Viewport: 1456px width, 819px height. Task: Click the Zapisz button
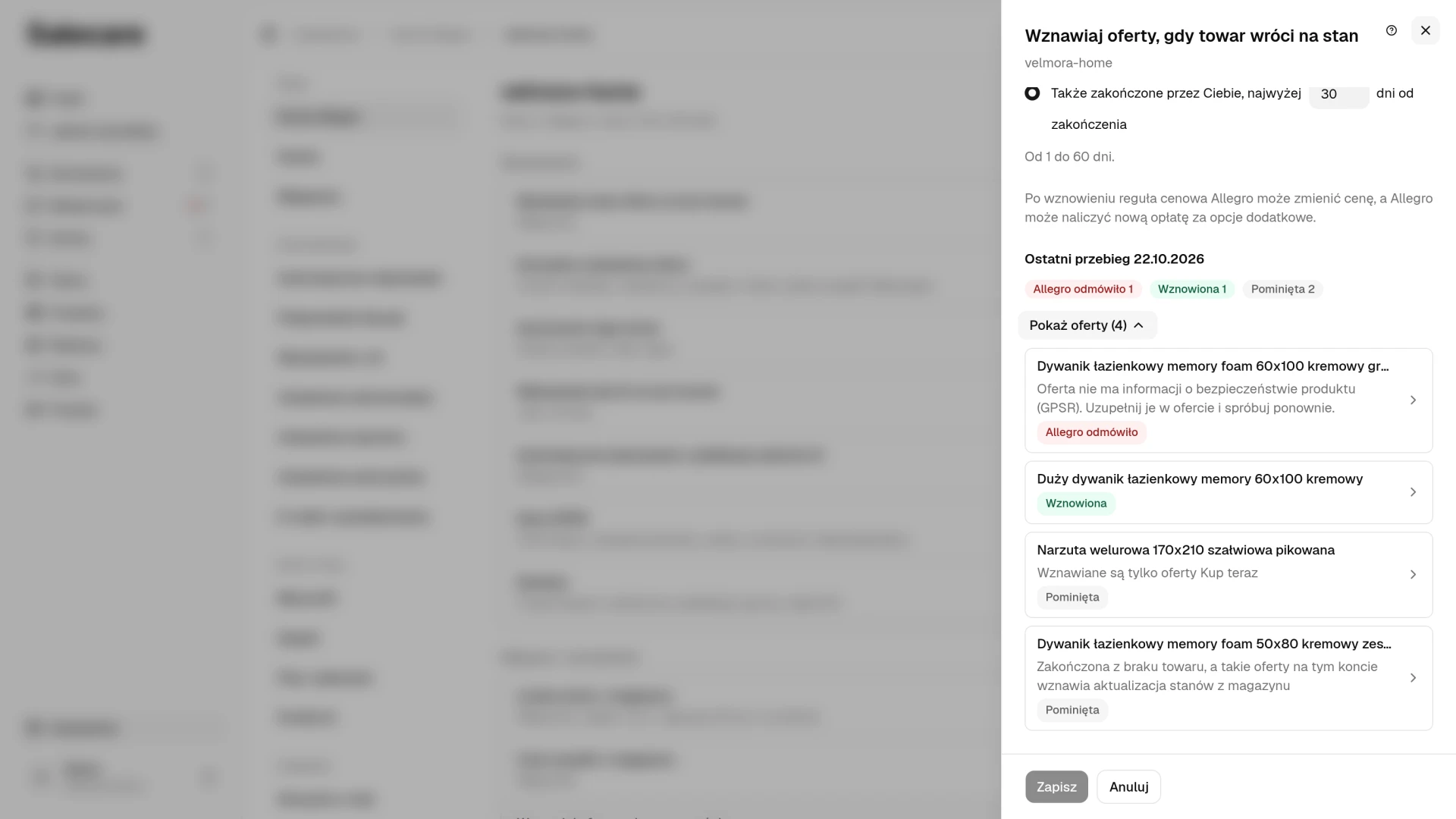point(1056,787)
